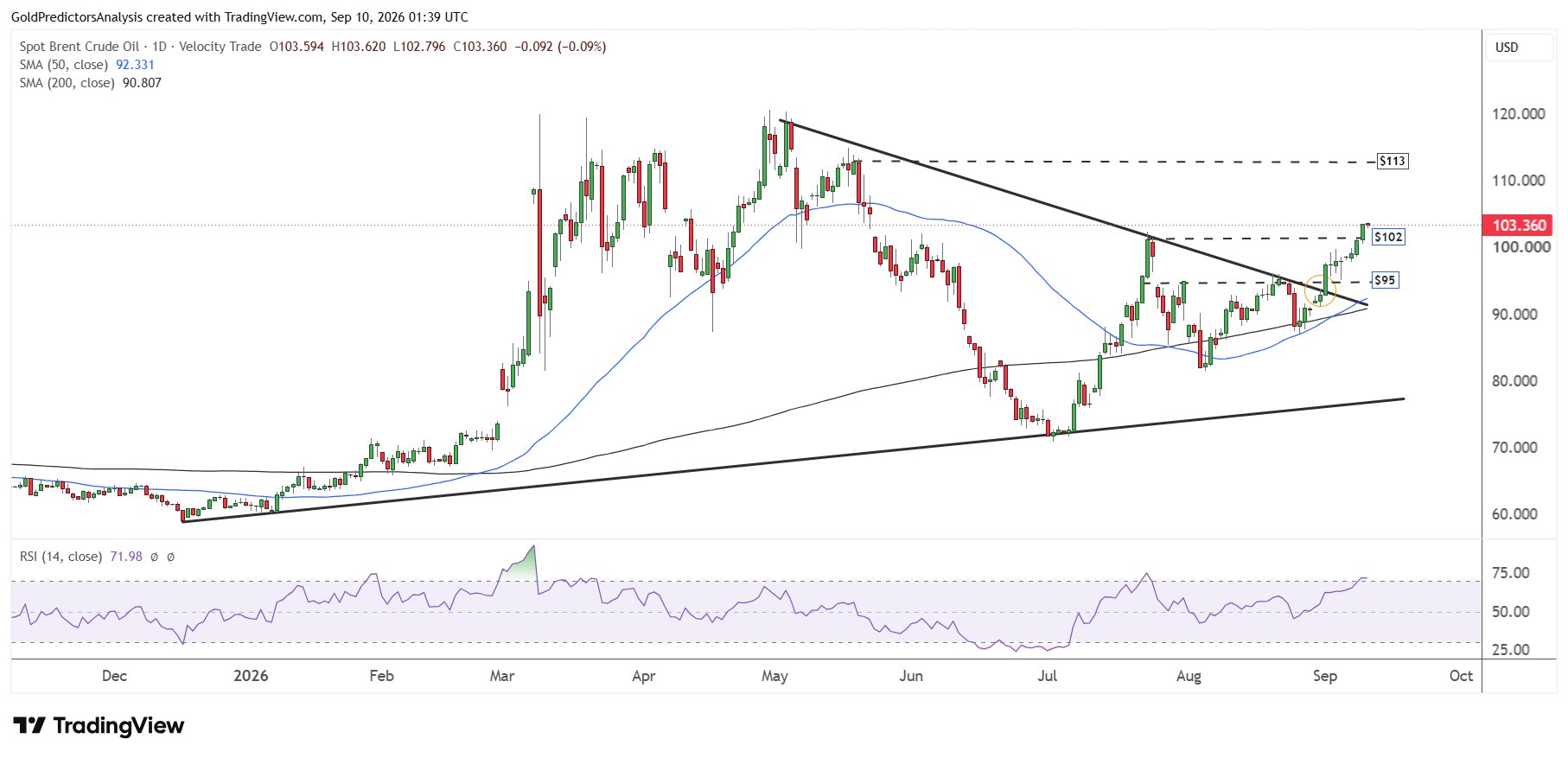This screenshot has height=758, width=1568.
Task: Click the RSI (14, close) indicator label
Action: [x=61, y=557]
